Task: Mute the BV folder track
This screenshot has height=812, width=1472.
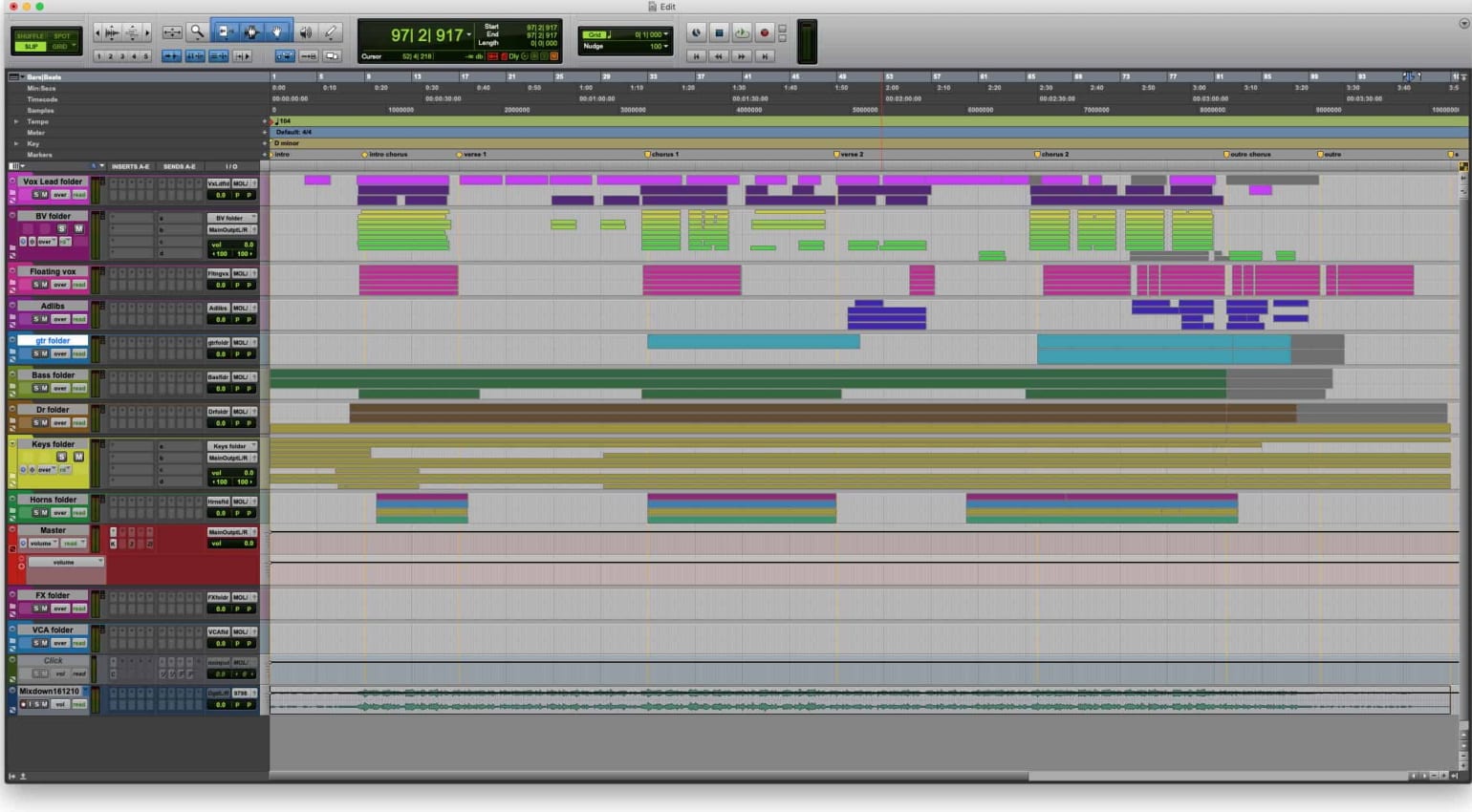Action: click(78, 229)
